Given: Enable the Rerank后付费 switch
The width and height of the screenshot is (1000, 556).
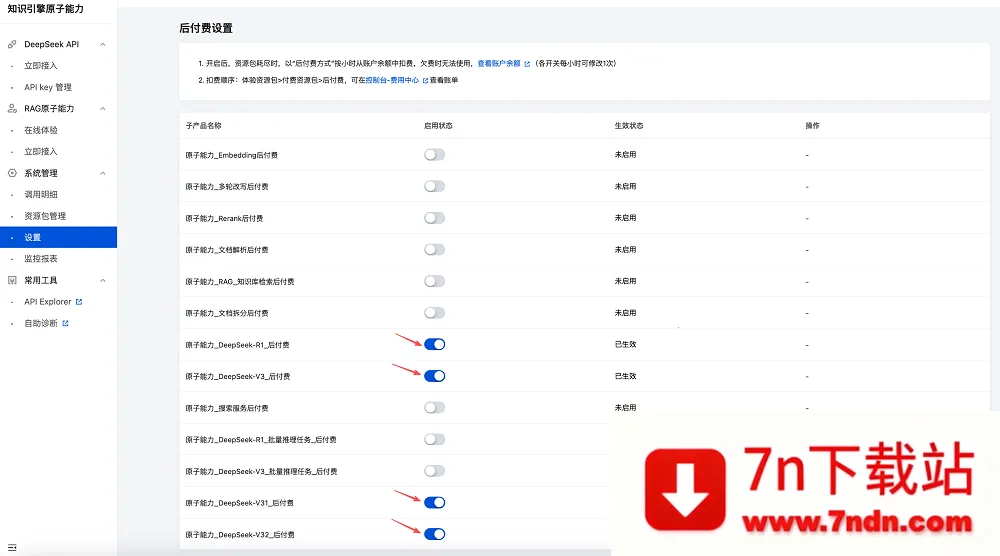Looking at the screenshot, I should point(434,218).
